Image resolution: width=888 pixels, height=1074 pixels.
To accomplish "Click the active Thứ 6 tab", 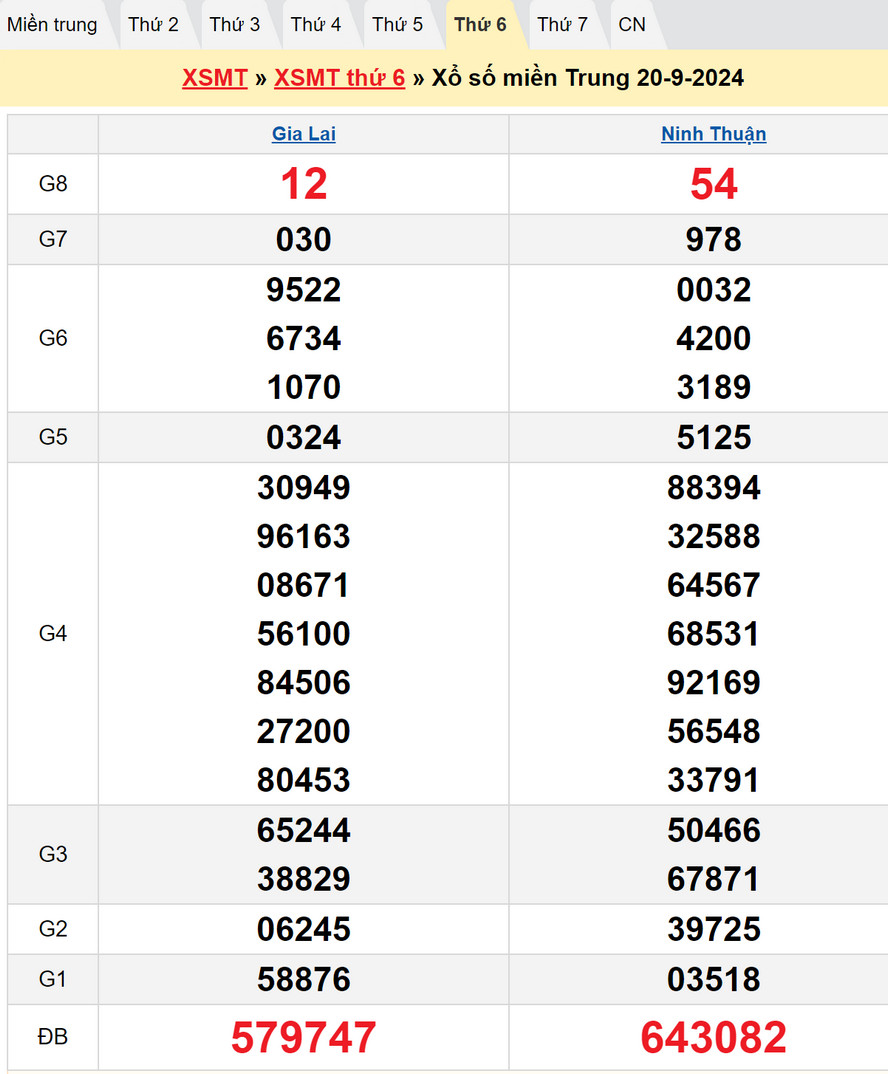I will pos(480,25).
